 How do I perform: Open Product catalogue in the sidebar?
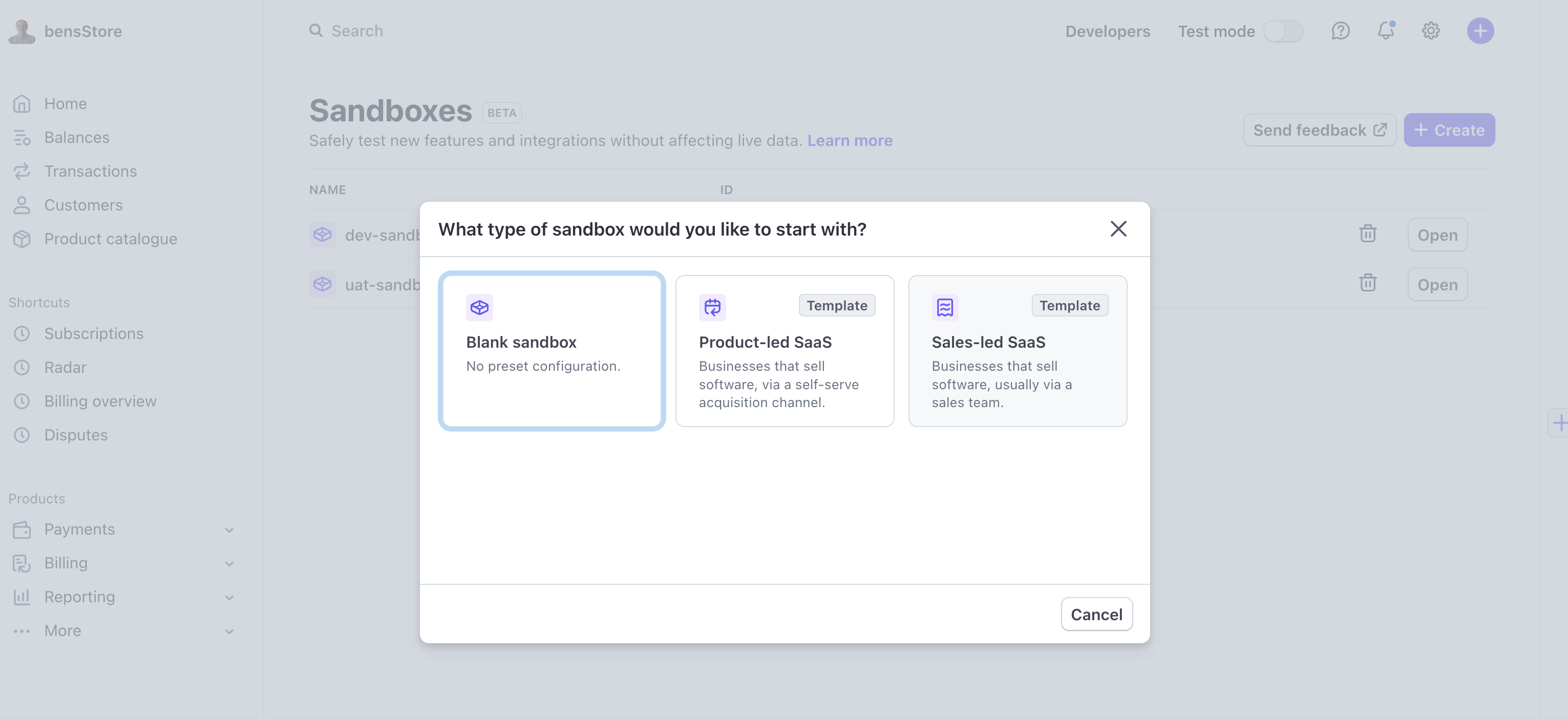pos(110,239)
